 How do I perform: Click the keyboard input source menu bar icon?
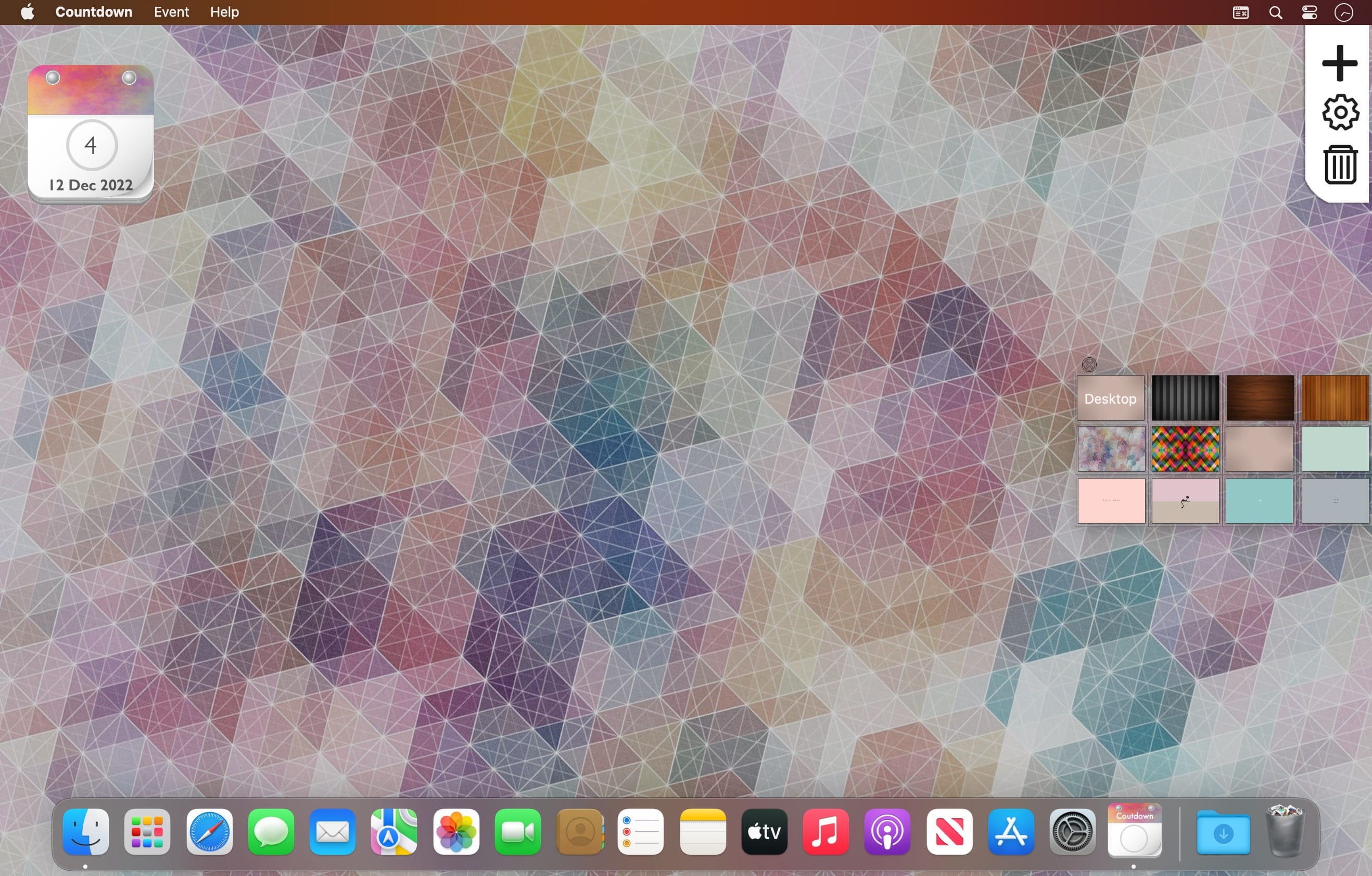pyautogui.click(x=1240, y=12)
